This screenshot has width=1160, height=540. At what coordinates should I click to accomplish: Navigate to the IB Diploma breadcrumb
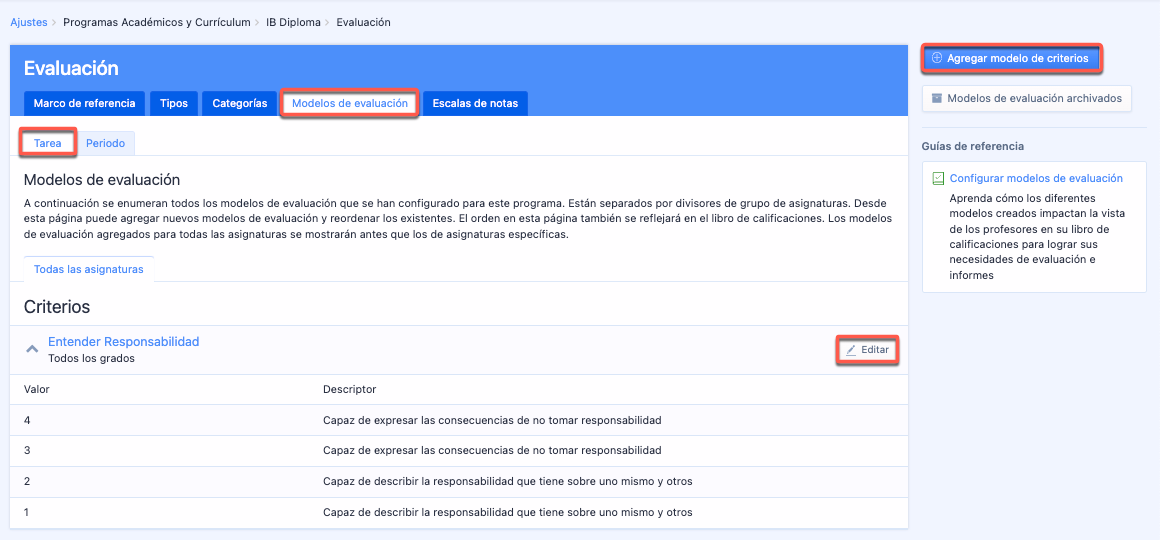click(293, 22)
